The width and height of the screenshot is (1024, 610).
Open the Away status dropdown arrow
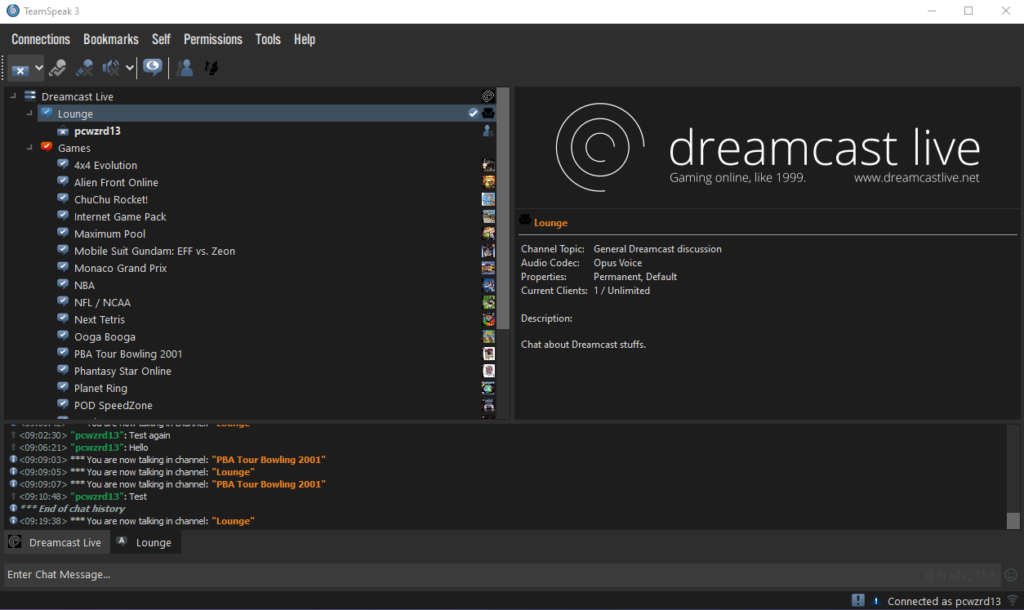tap(39, 68)
